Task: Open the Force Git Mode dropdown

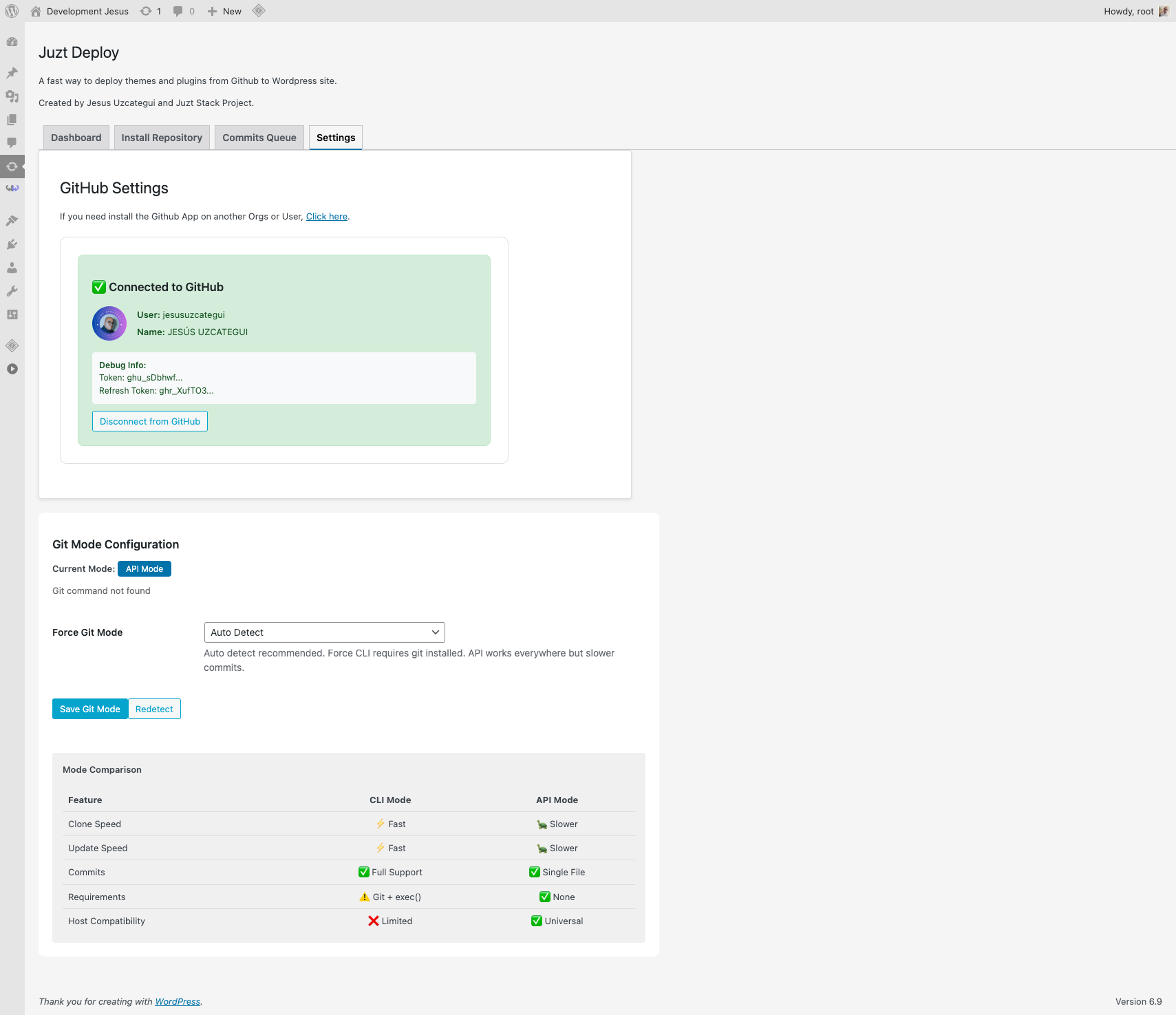Action: click(325, 632)
